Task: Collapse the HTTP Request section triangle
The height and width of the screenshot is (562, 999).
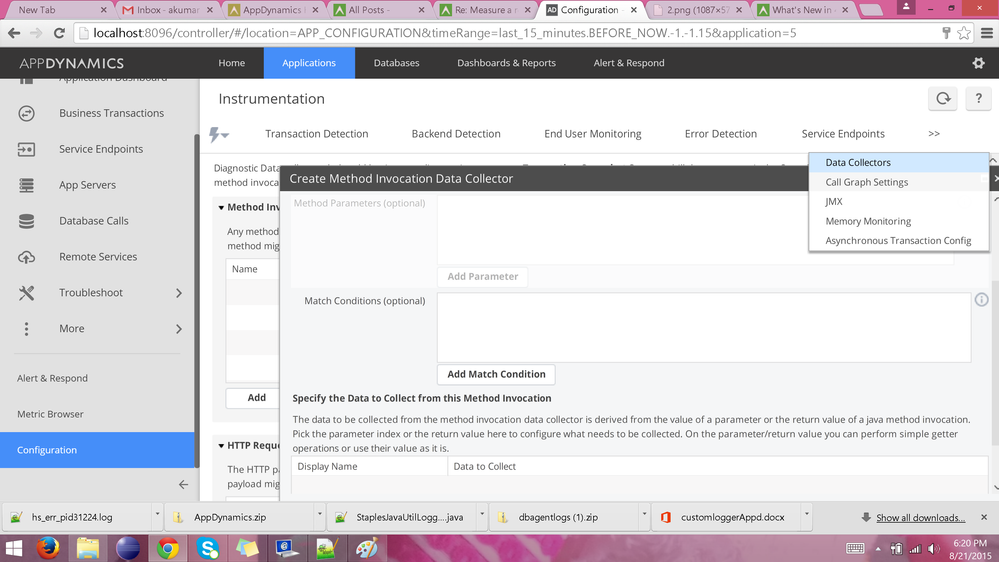Action: click(221, 446)
